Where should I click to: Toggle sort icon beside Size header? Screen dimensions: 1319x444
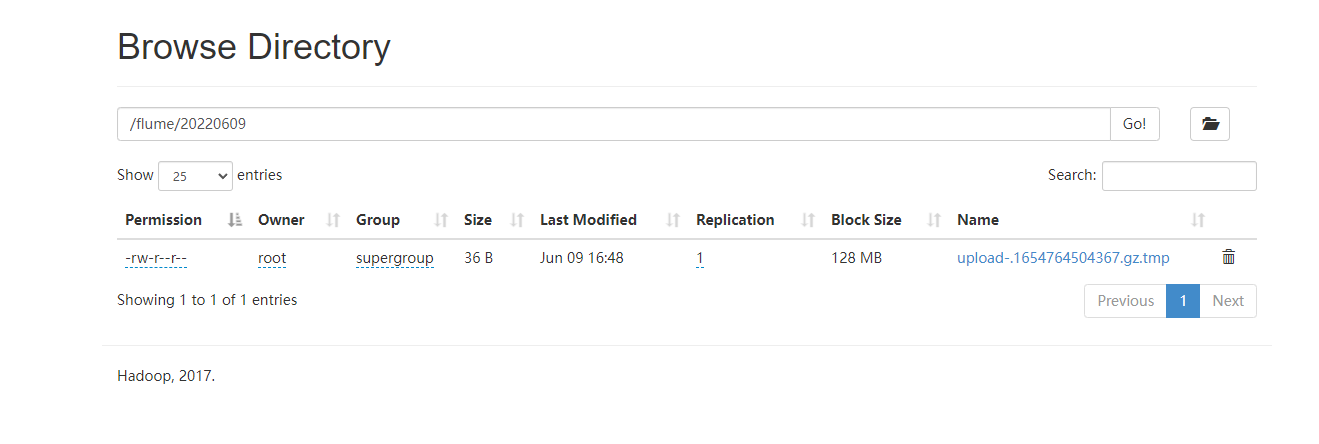point(517,220)
